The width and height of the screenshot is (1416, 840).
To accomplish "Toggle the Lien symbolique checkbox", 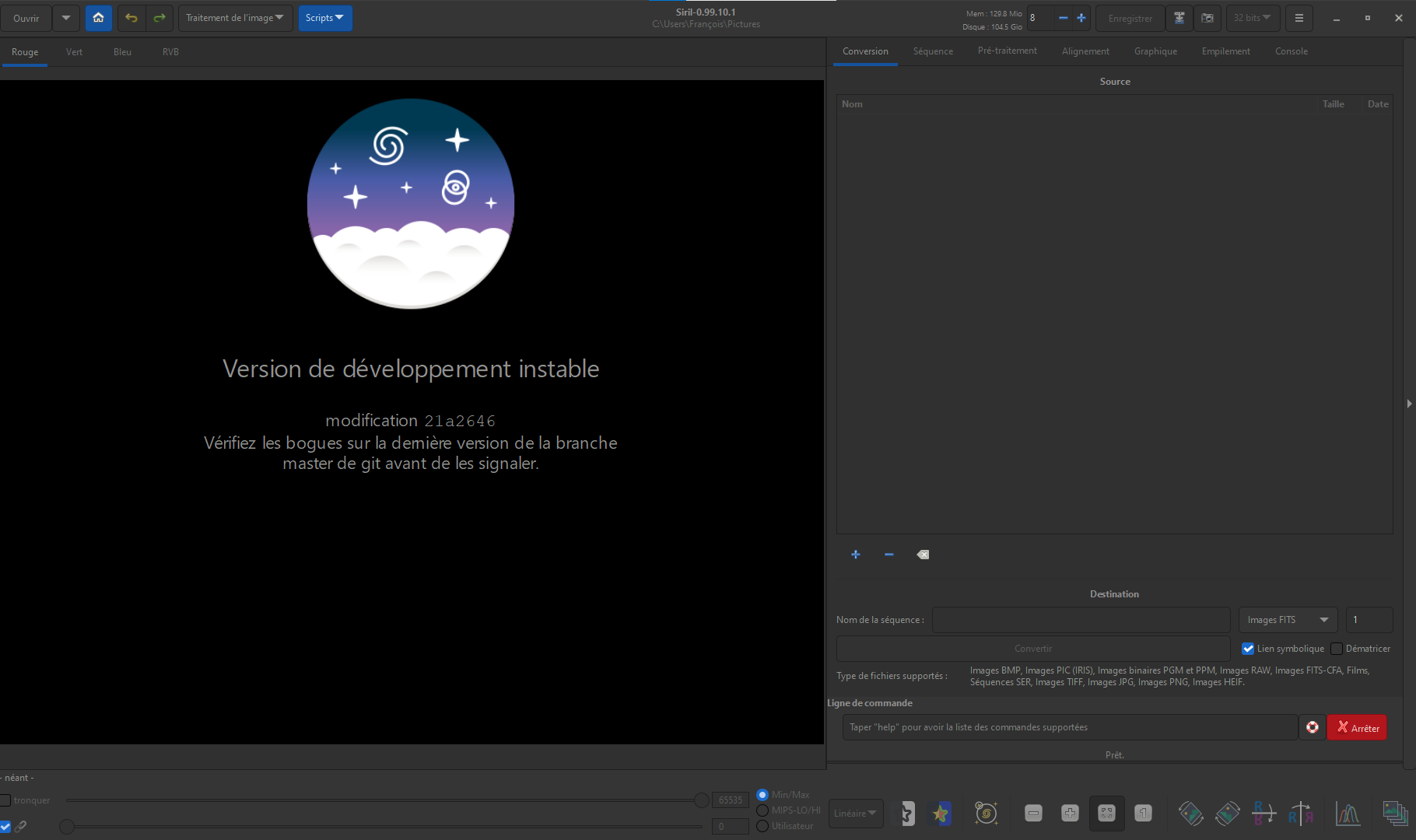I will (1248, 649).
